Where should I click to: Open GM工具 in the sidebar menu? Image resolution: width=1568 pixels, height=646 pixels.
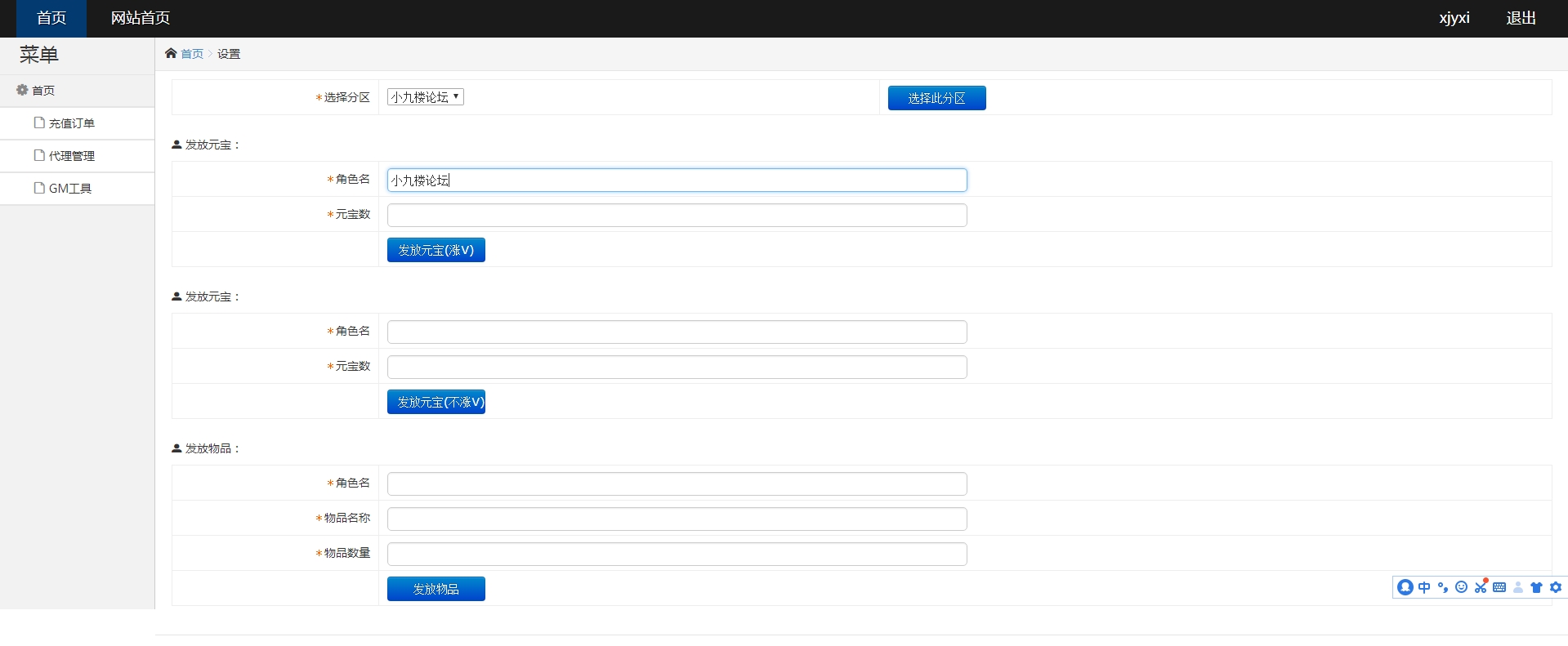(69, 189)
